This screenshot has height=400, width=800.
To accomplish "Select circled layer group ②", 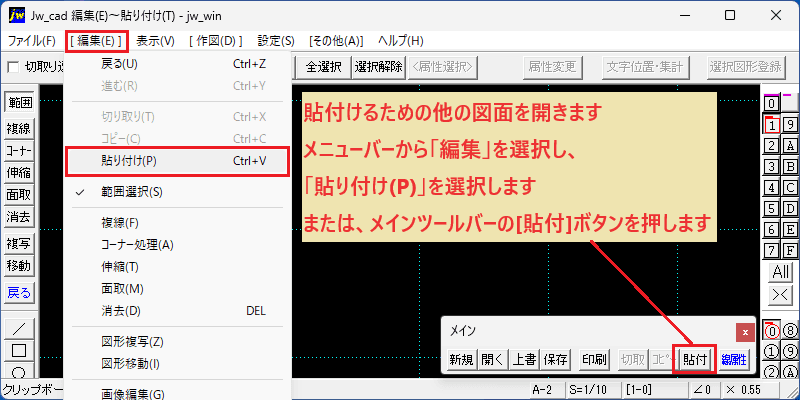I will [772, 371].
